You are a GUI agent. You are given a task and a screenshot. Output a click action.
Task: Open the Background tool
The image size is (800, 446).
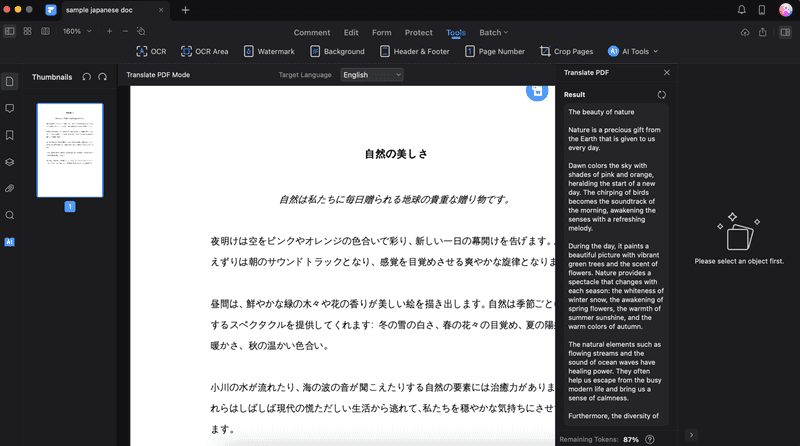coord(337,52)
